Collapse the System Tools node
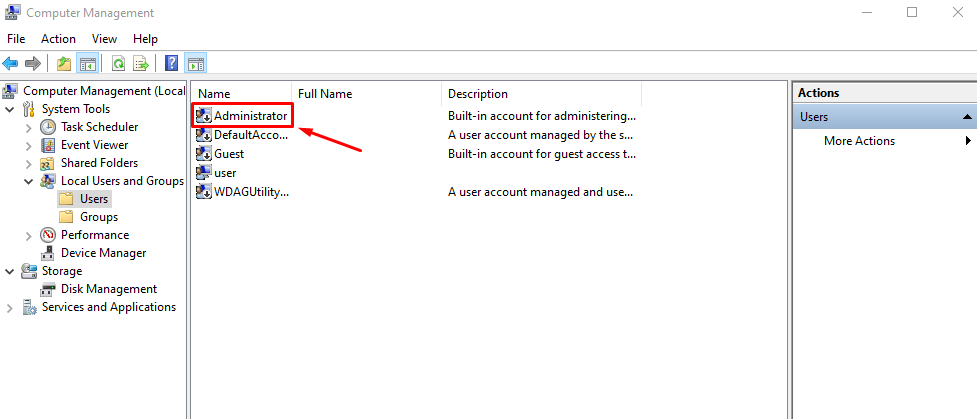 (x=9, y=109)
